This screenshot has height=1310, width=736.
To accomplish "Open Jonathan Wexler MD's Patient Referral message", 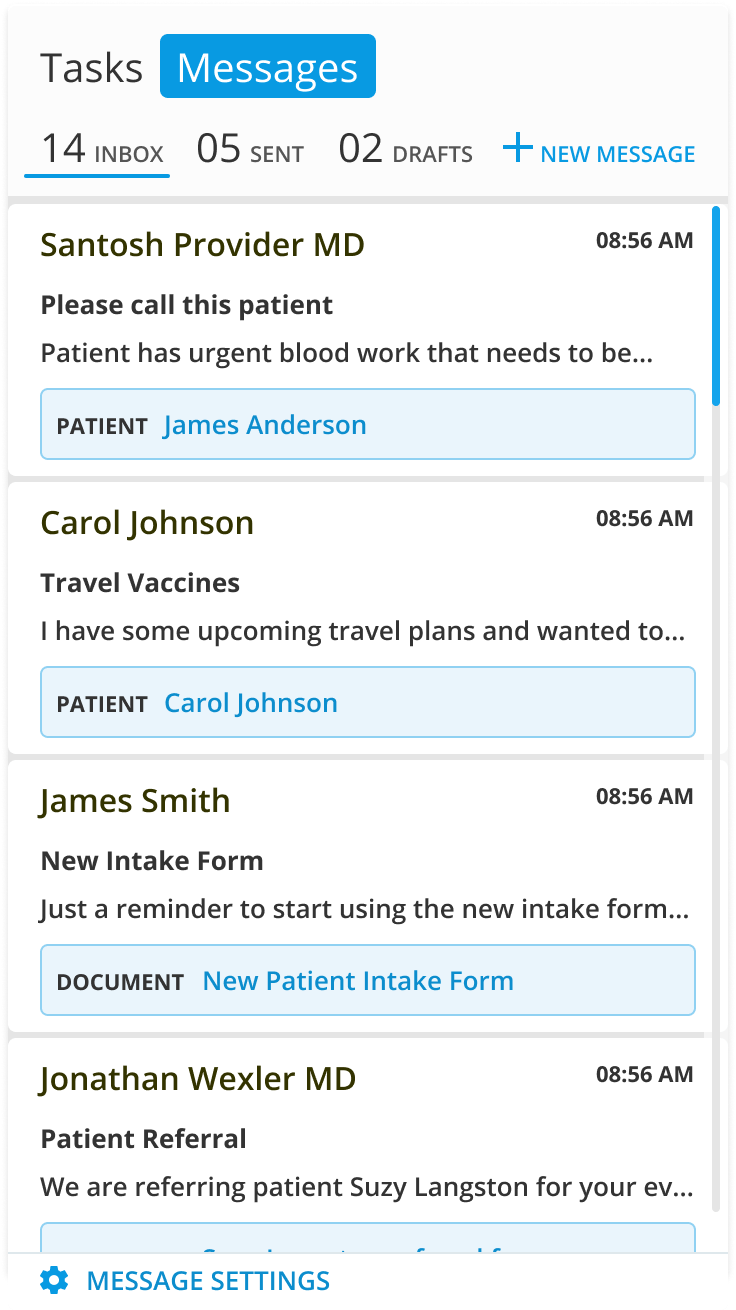I will point(364,1146).
